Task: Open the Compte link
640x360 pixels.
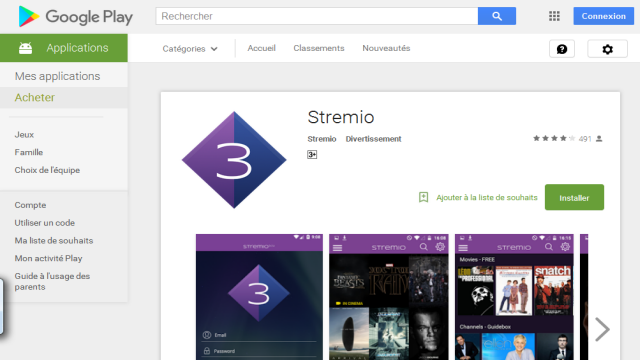Action: click(x=30, y=205)
